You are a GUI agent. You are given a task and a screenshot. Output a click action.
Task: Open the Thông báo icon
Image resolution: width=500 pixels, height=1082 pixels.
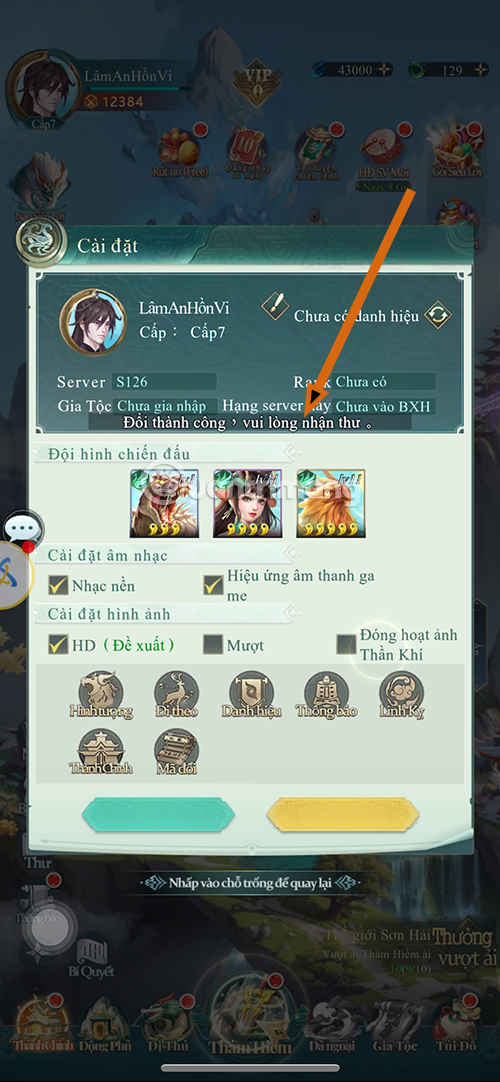click(326, 694)
